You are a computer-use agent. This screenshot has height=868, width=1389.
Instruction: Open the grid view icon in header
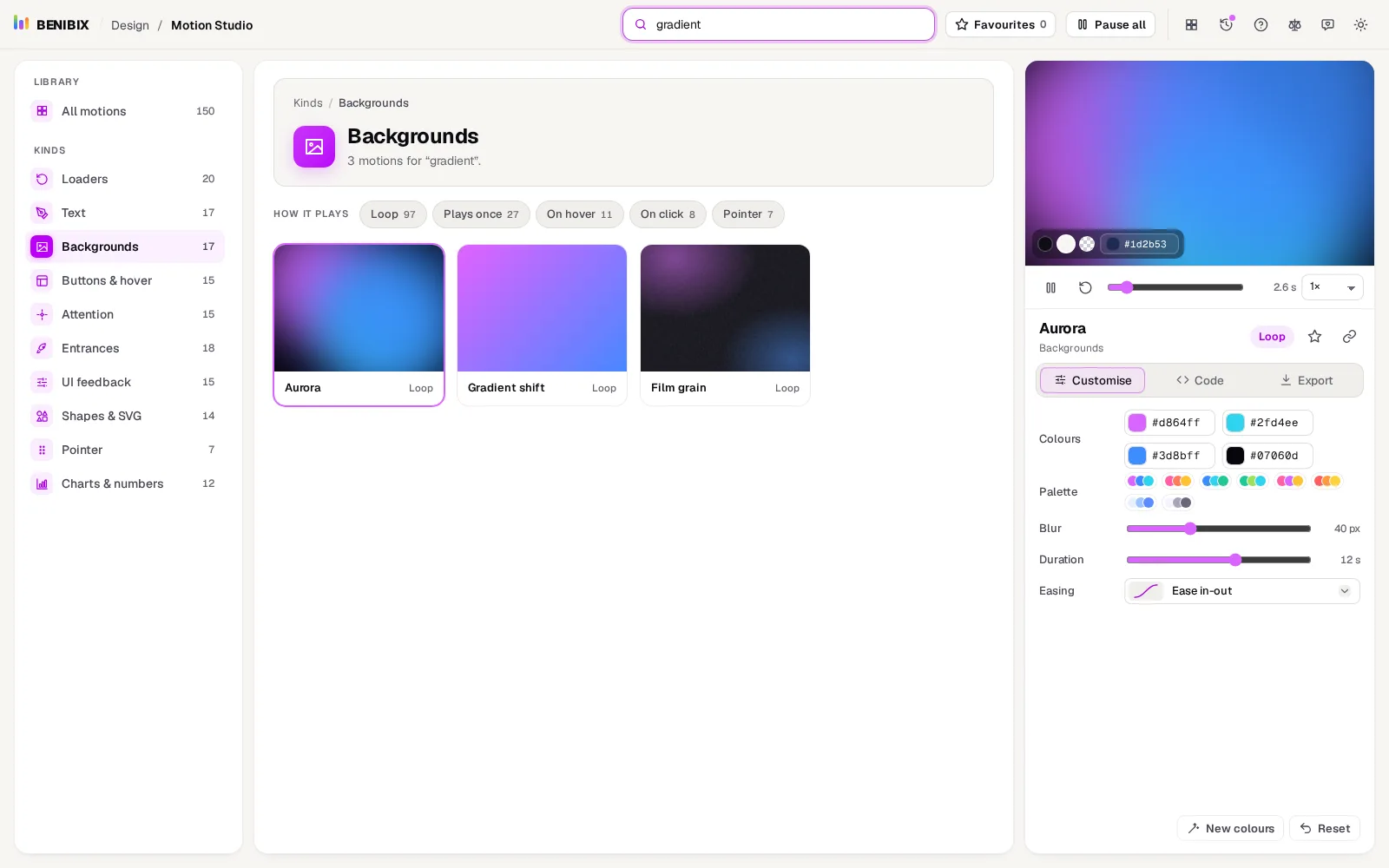pyautogui.click(x=1191, y=24)
